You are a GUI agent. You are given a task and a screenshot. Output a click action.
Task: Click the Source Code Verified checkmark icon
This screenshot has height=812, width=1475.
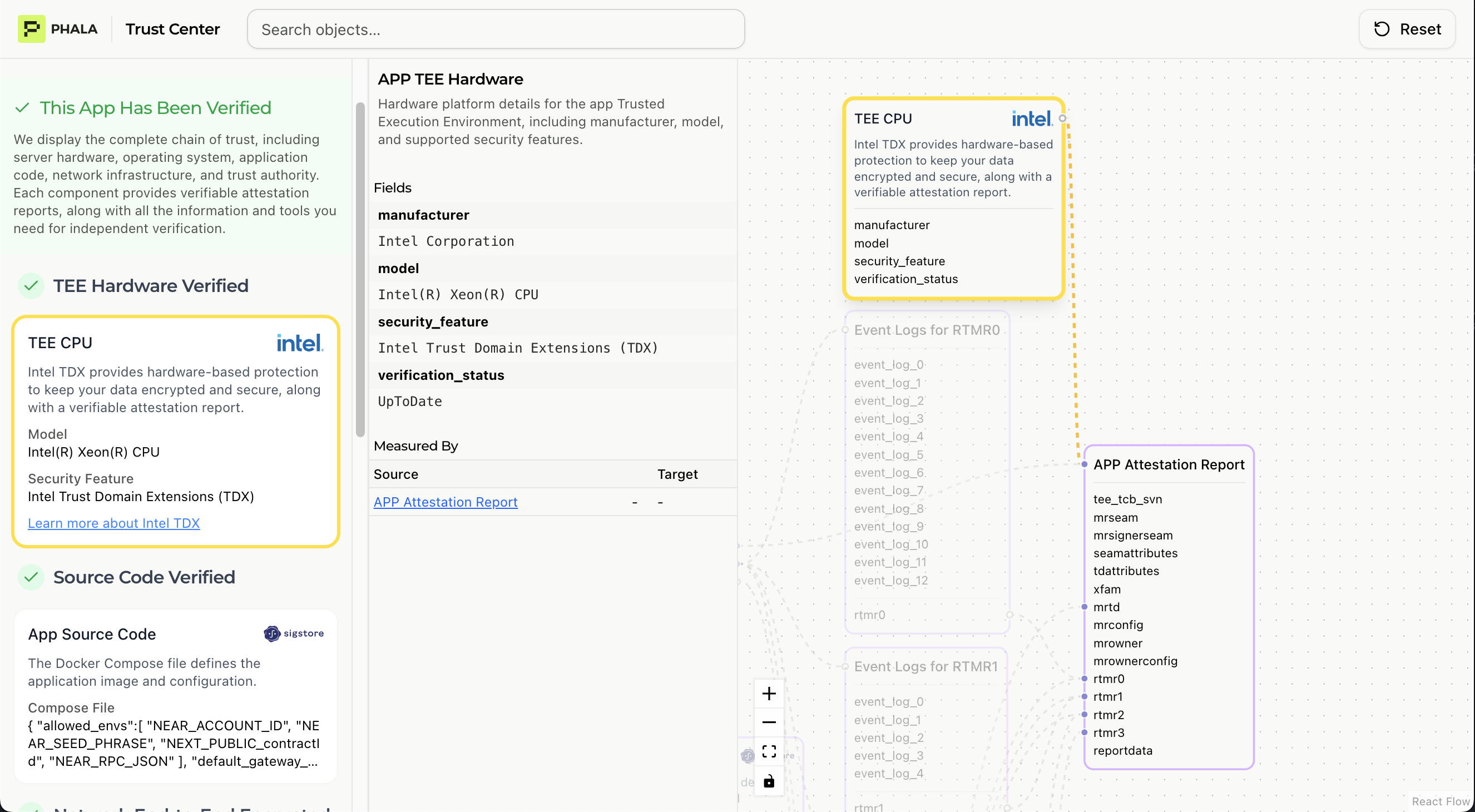[x=32, y=577]
